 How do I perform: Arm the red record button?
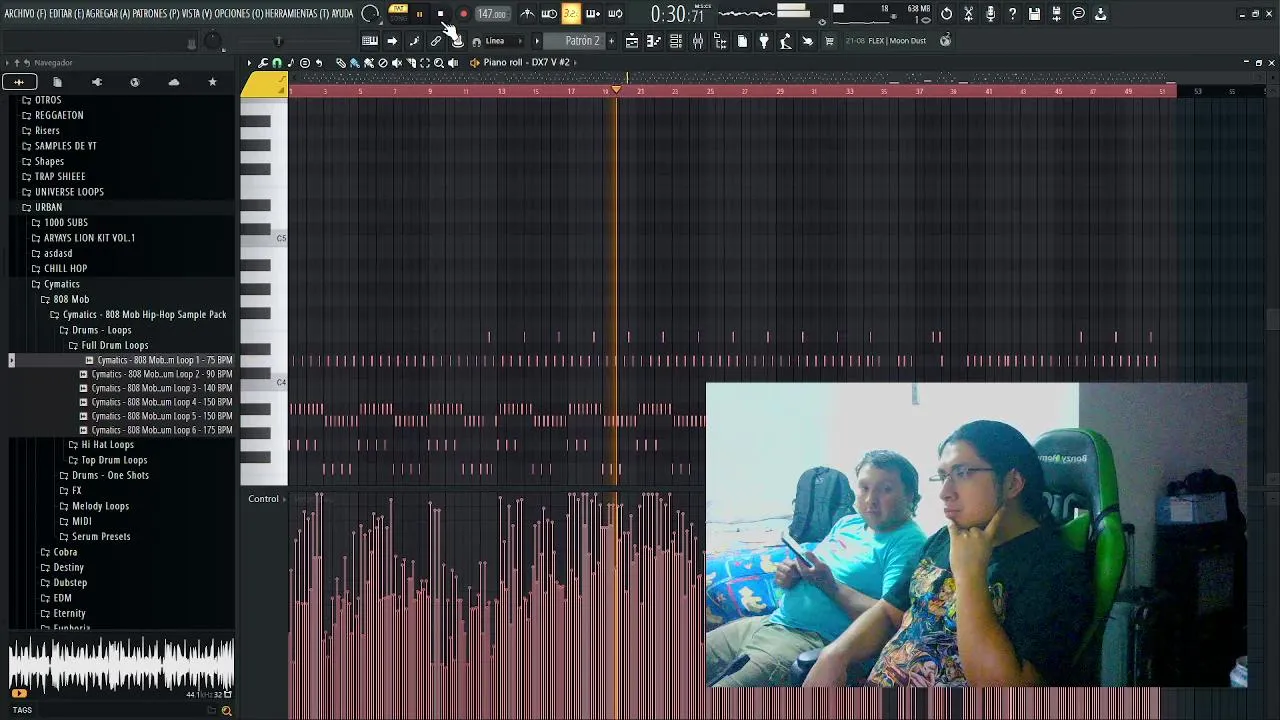463,14
